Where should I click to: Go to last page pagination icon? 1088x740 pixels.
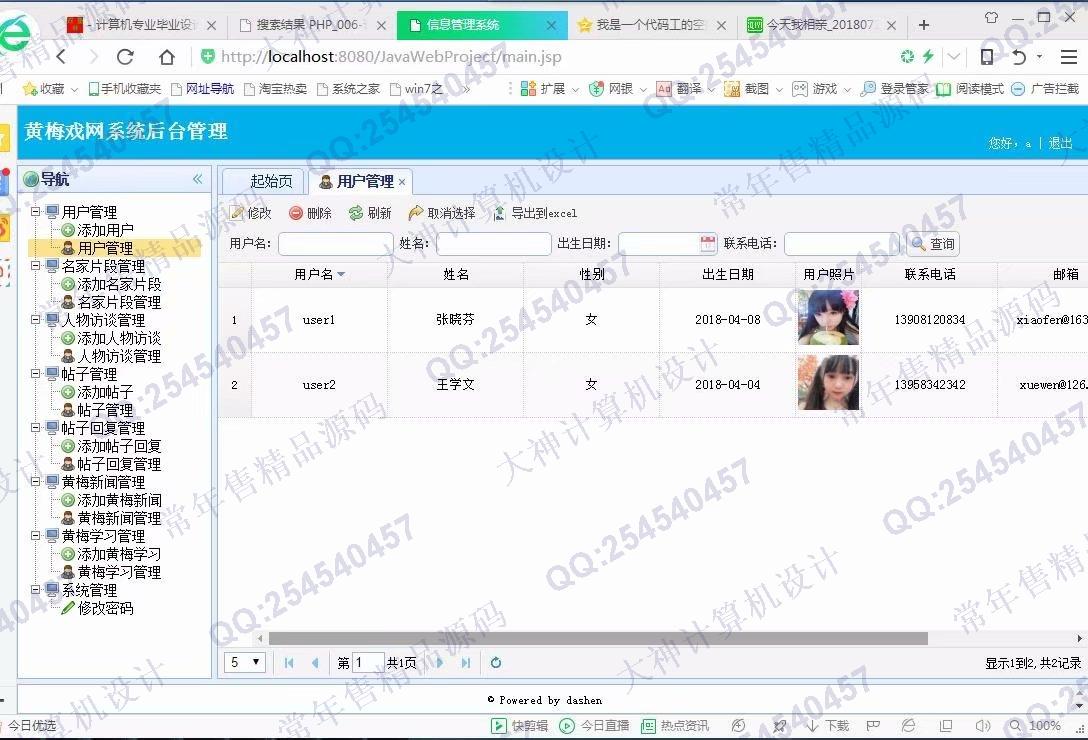coord(466,663)
